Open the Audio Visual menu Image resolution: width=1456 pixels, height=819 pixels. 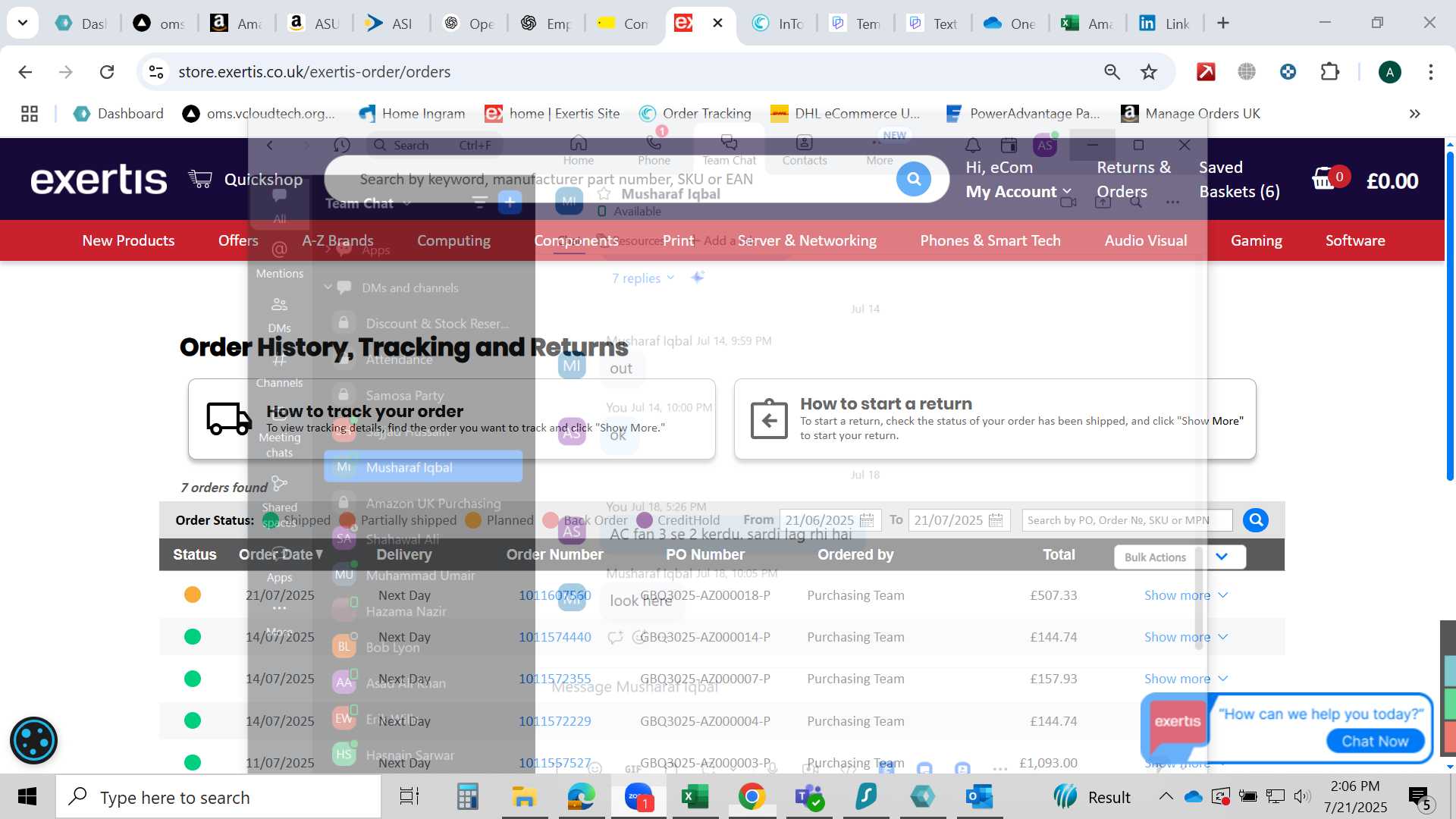(x=1146, y=240)
